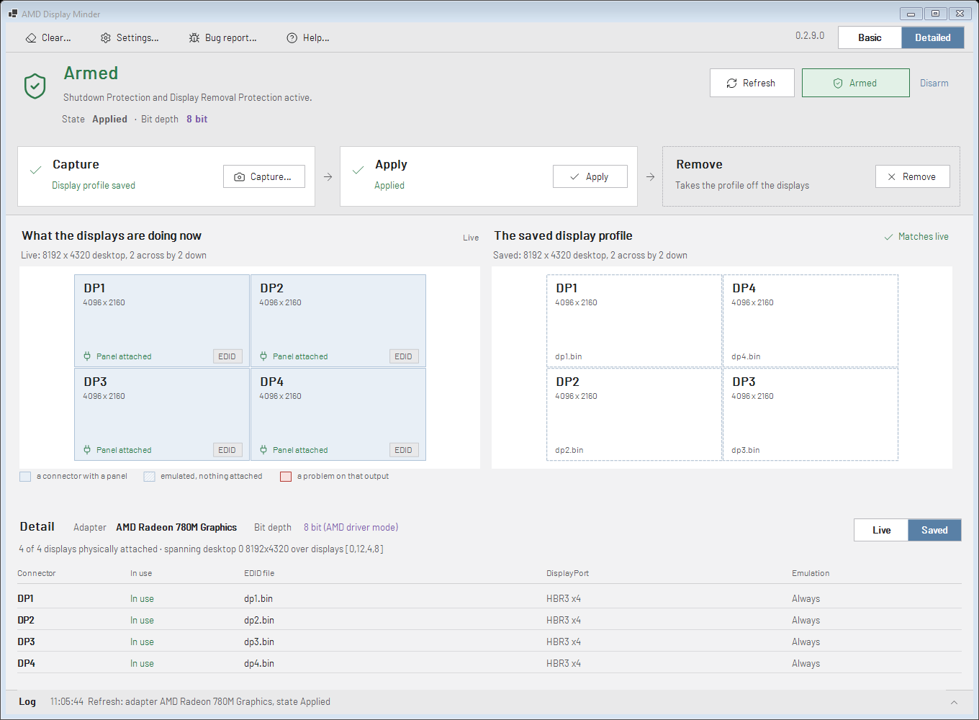
Task: Click the Matches live checkmark icon
Action: point(888,237)
